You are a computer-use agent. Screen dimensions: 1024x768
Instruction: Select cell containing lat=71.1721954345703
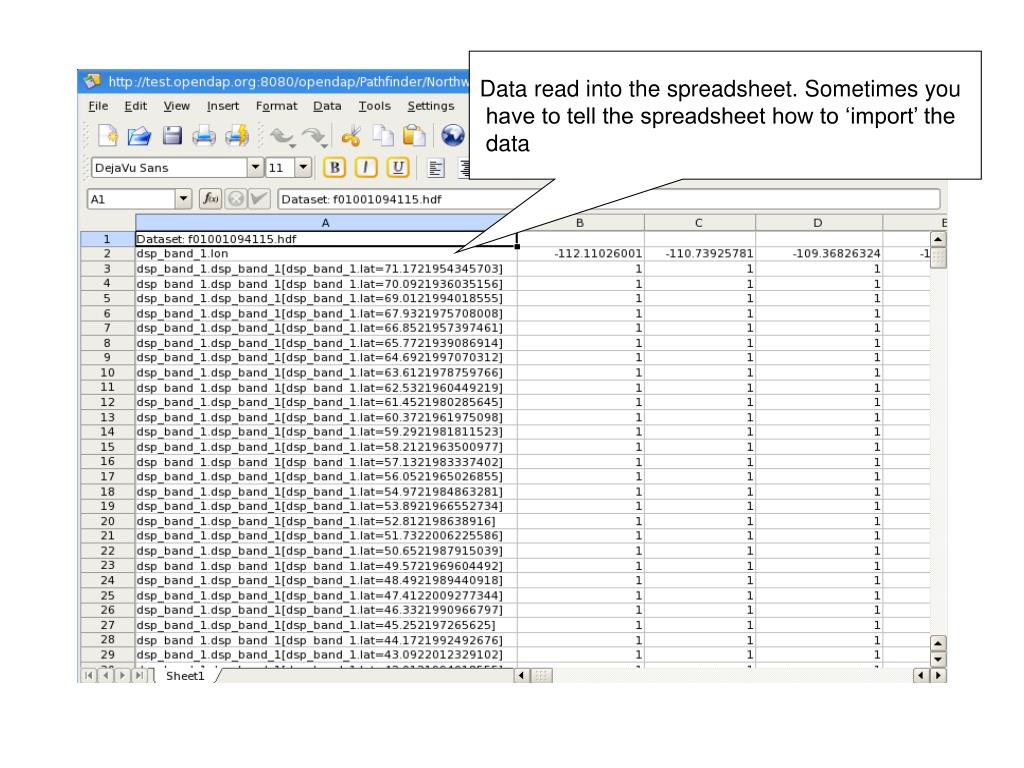[x=326, y=268]
